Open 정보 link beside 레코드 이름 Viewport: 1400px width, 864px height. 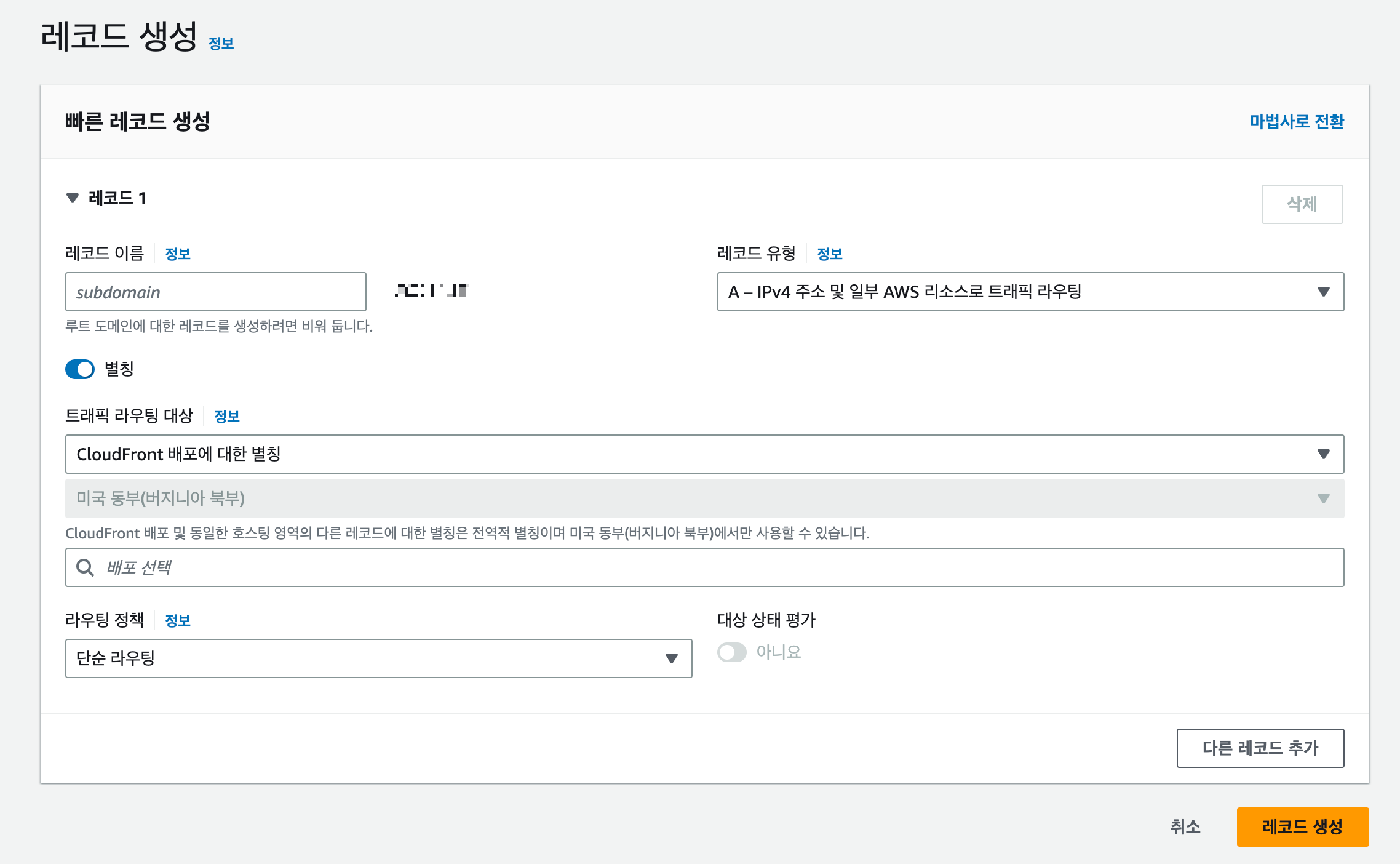(178, 254)
